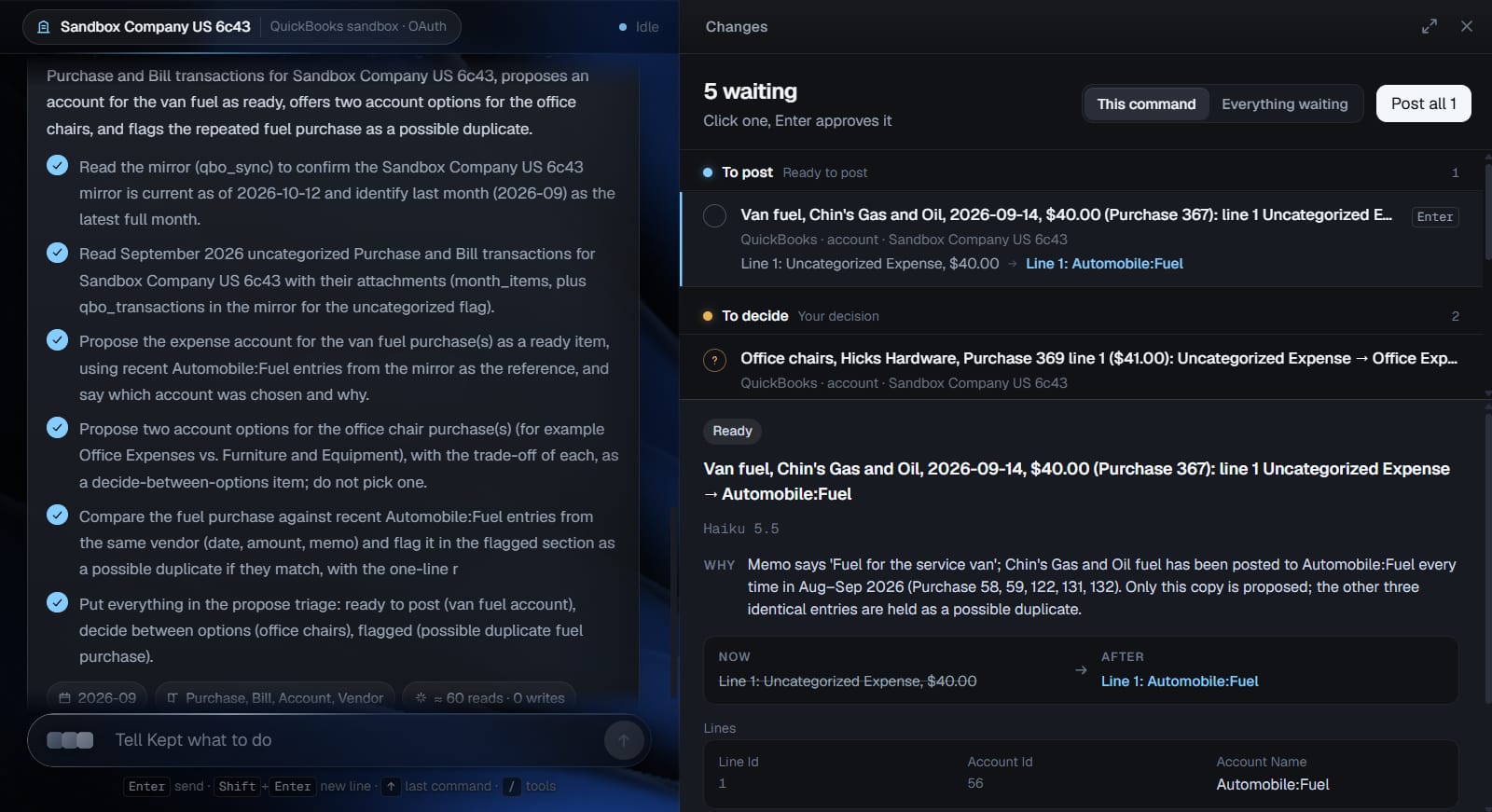This screenshot has height=812, width=1492.
Task: Click the question mark icon on Office chairs item
Action: (714, 360)
